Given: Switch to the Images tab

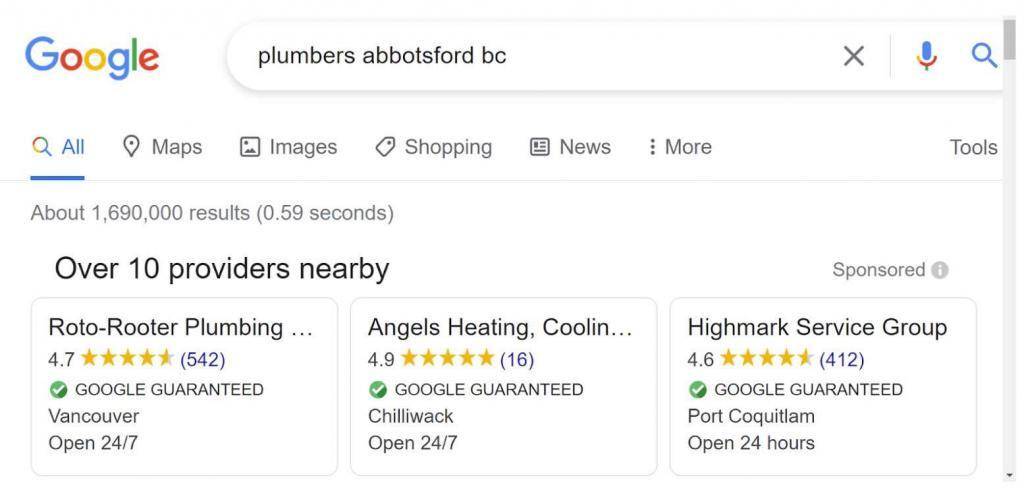Looking at the screenshot, I should (289, 147).
